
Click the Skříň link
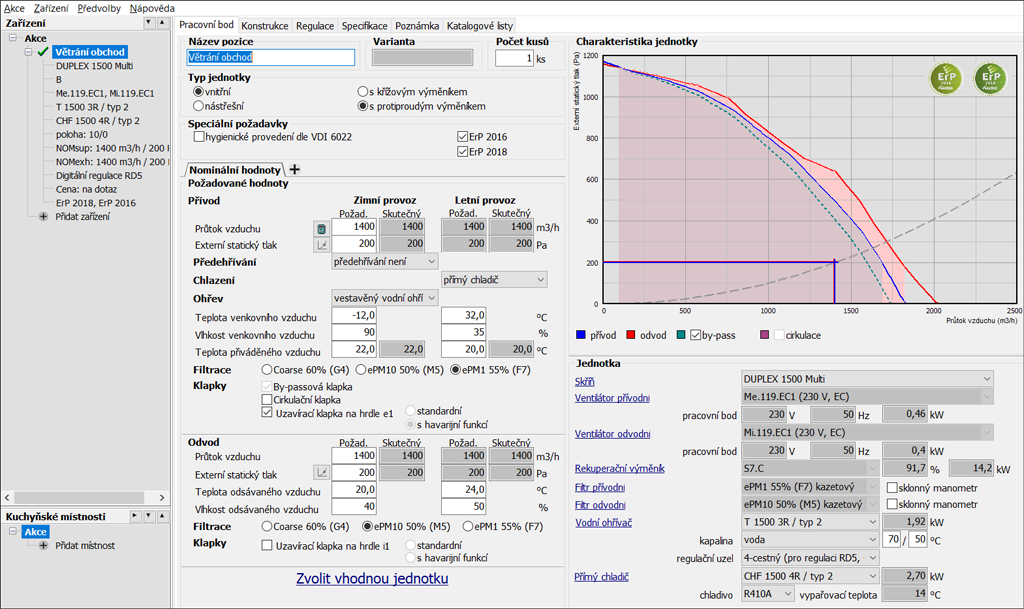point(584,381)
